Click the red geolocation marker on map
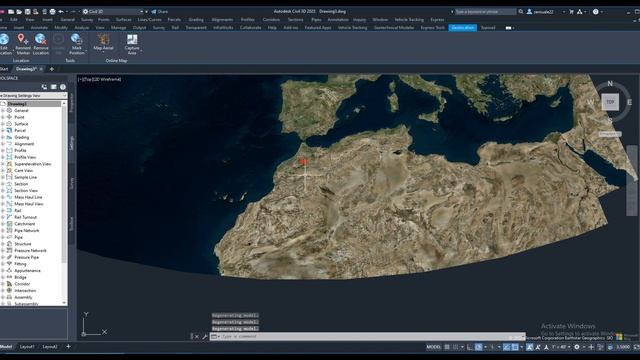The image size is (640, 360). (x=303, y=162)
